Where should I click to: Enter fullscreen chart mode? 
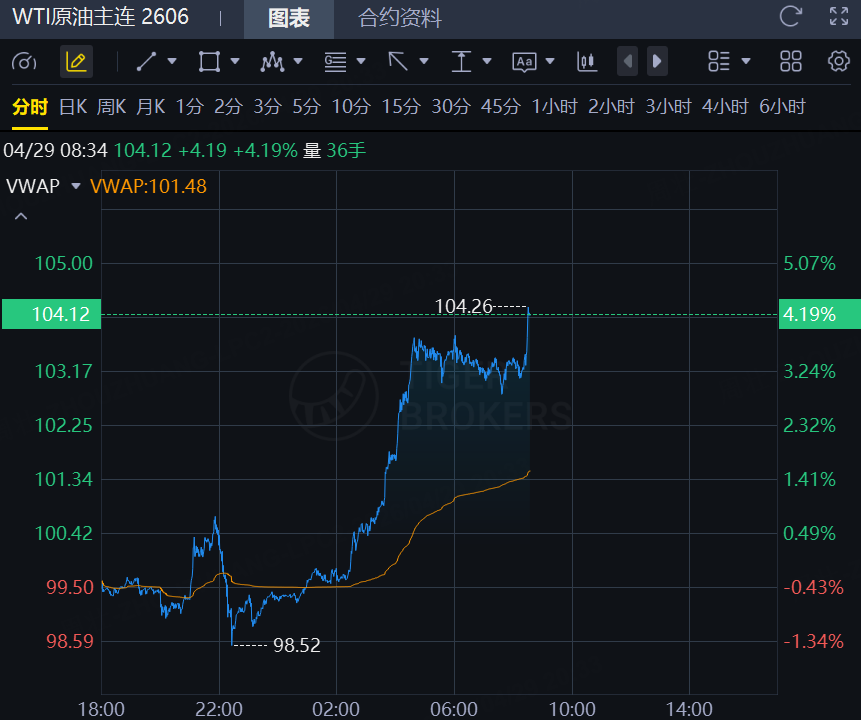tap(838, 16)
